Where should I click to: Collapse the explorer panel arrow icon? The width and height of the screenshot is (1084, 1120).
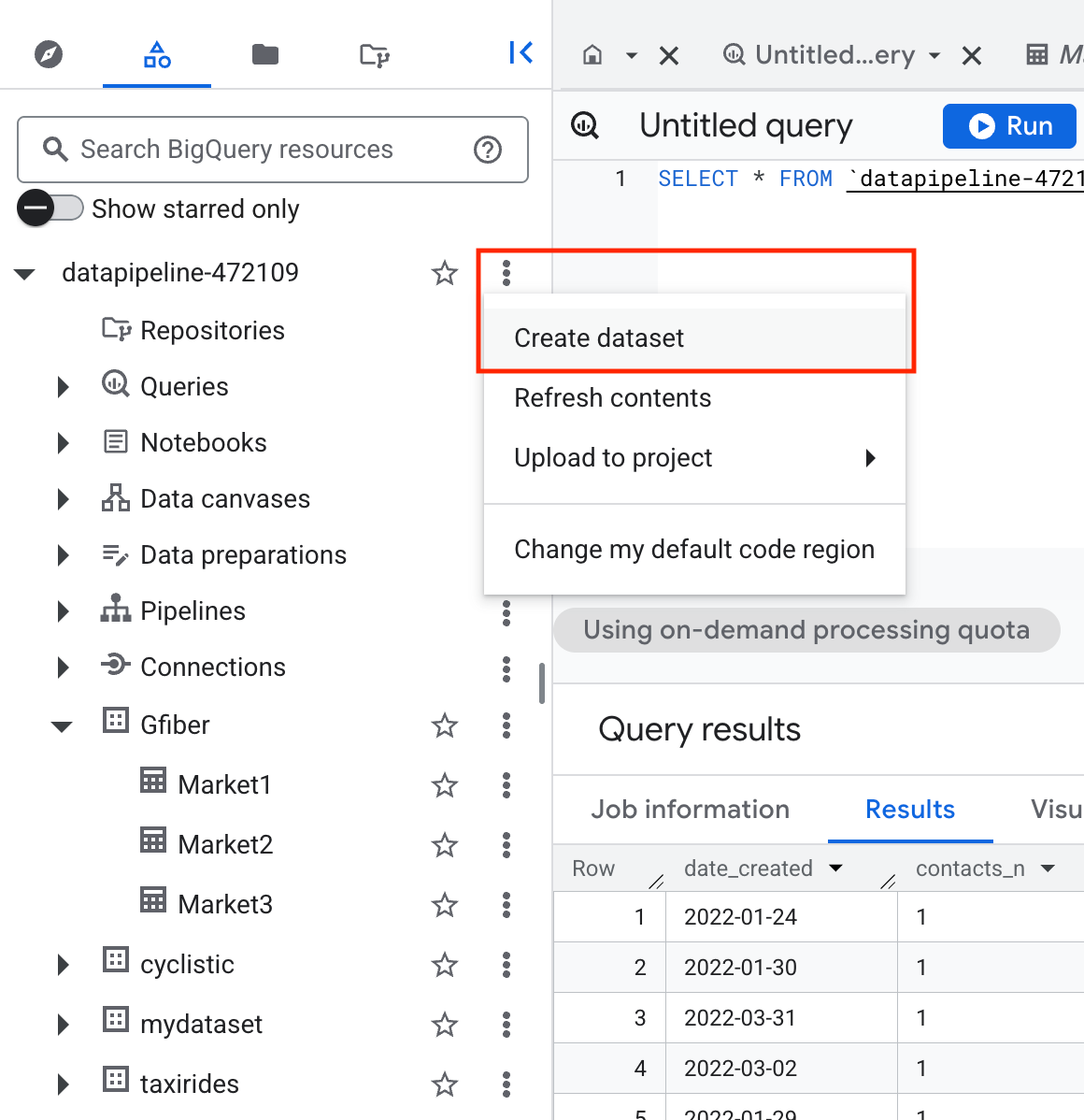pyautogui.click(x=521, y=52)
